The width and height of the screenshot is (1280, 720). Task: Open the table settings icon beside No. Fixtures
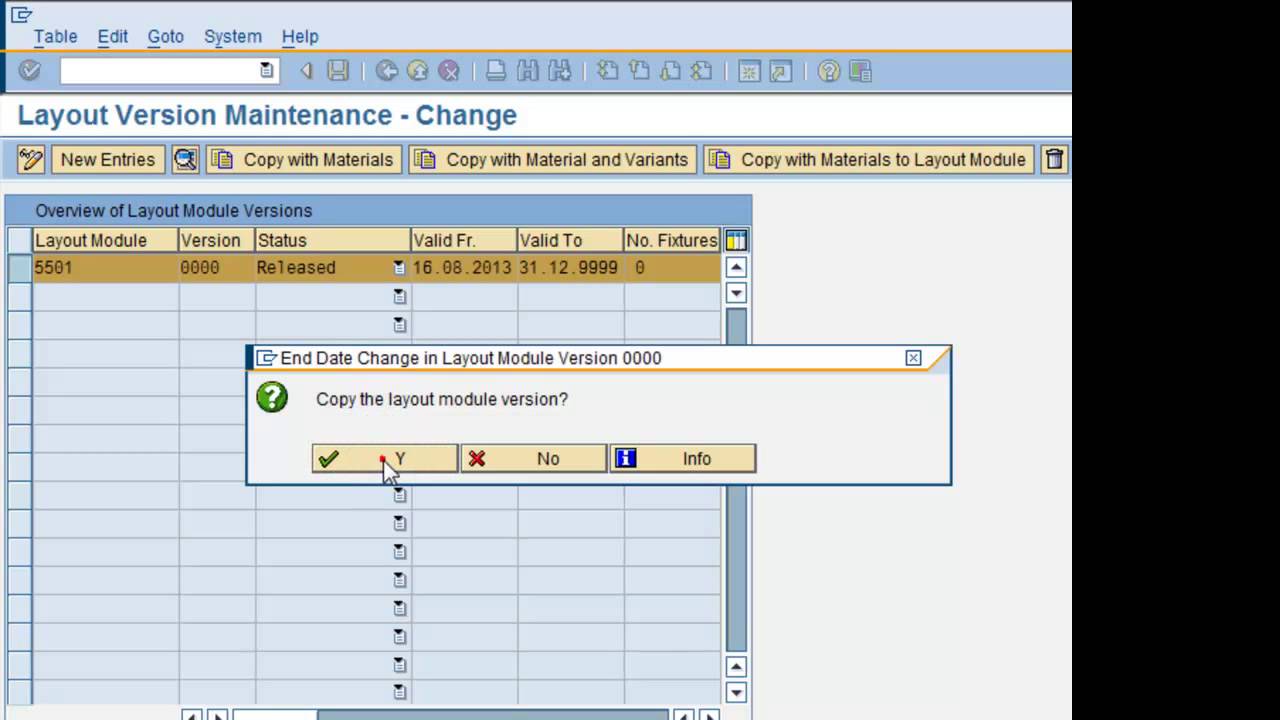click(736, 240)
